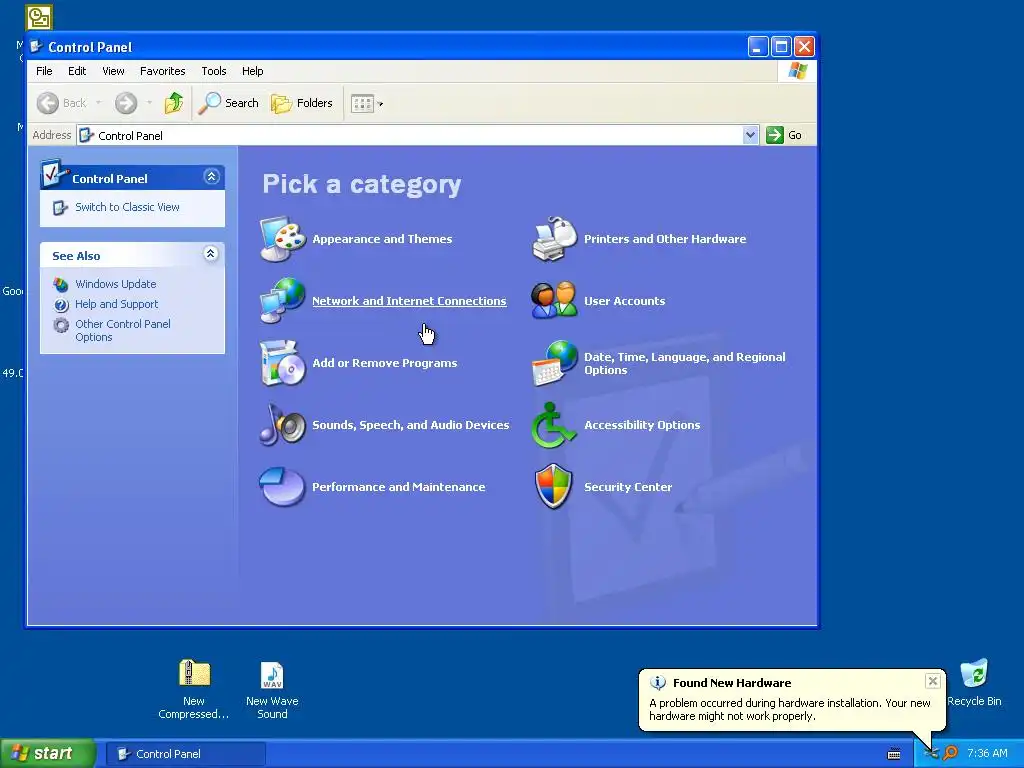Click the Printers and Other Hardware link text

pos(665,239)
